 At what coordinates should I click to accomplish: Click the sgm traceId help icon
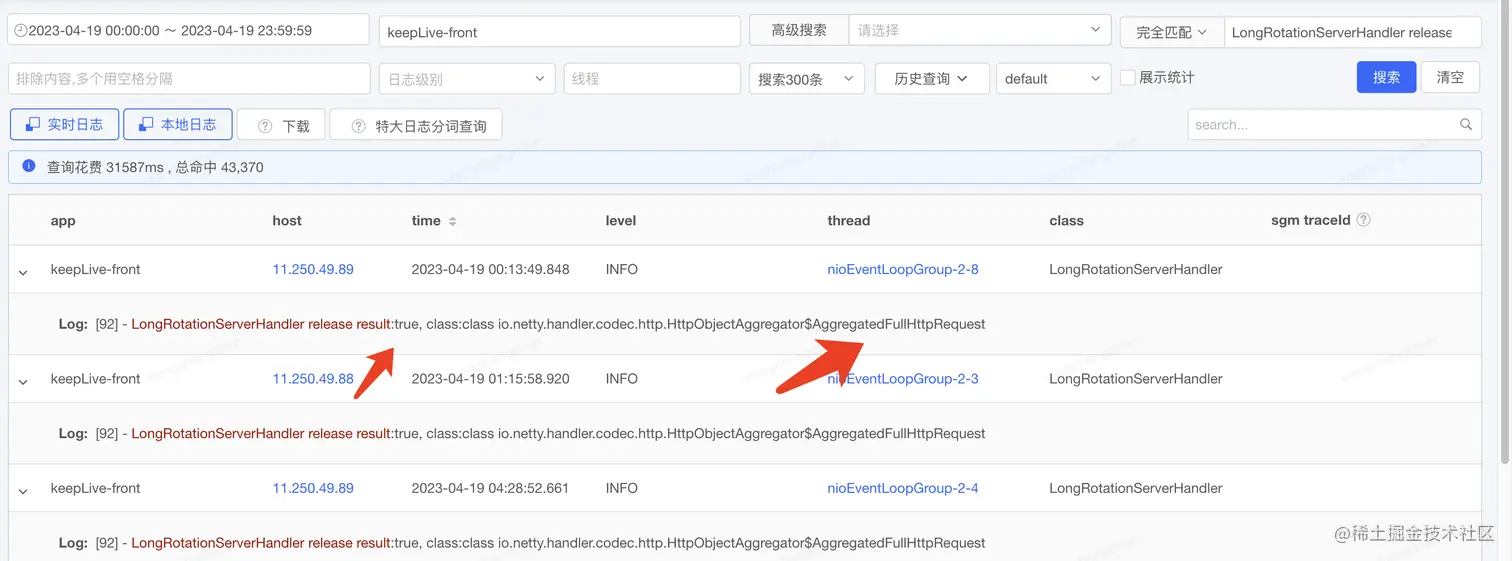1363,220
